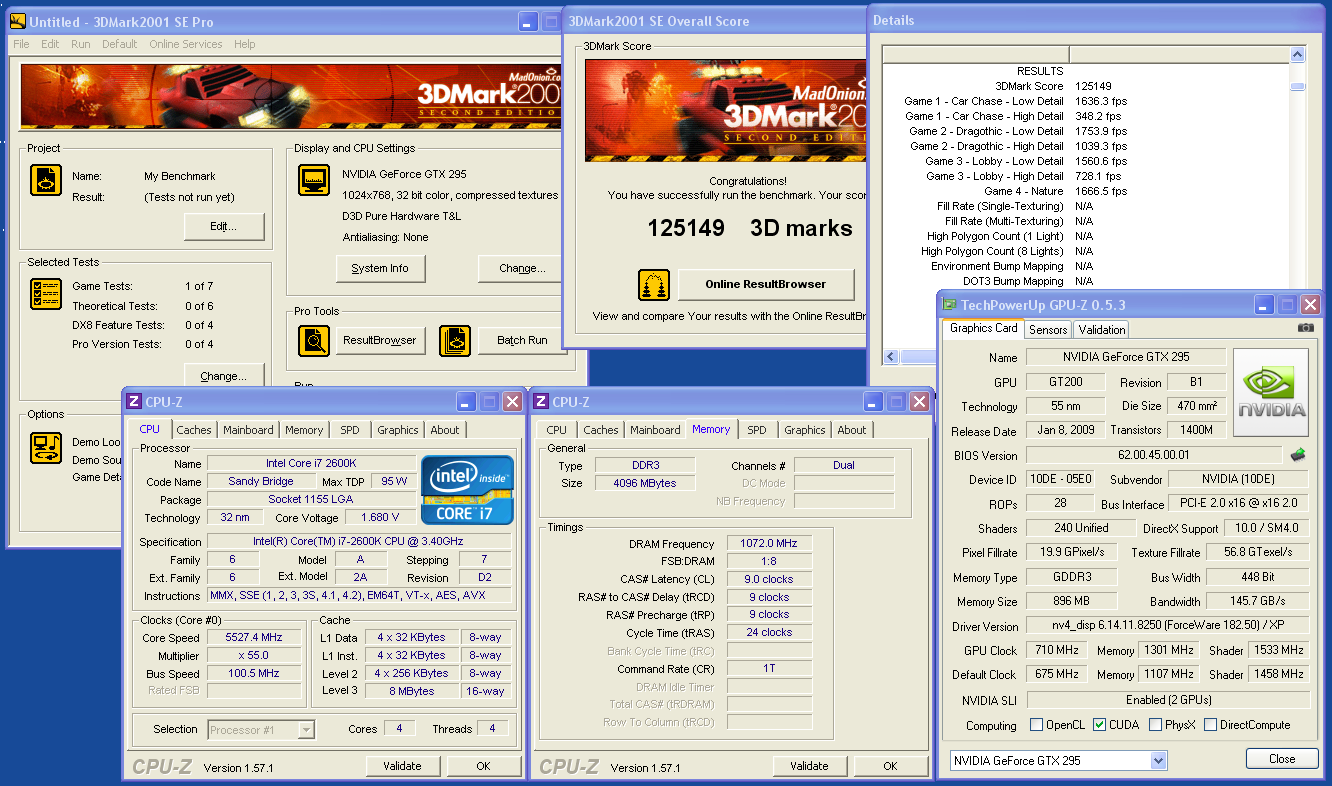Click the GPU-Z BIOS Version field

1156,455
